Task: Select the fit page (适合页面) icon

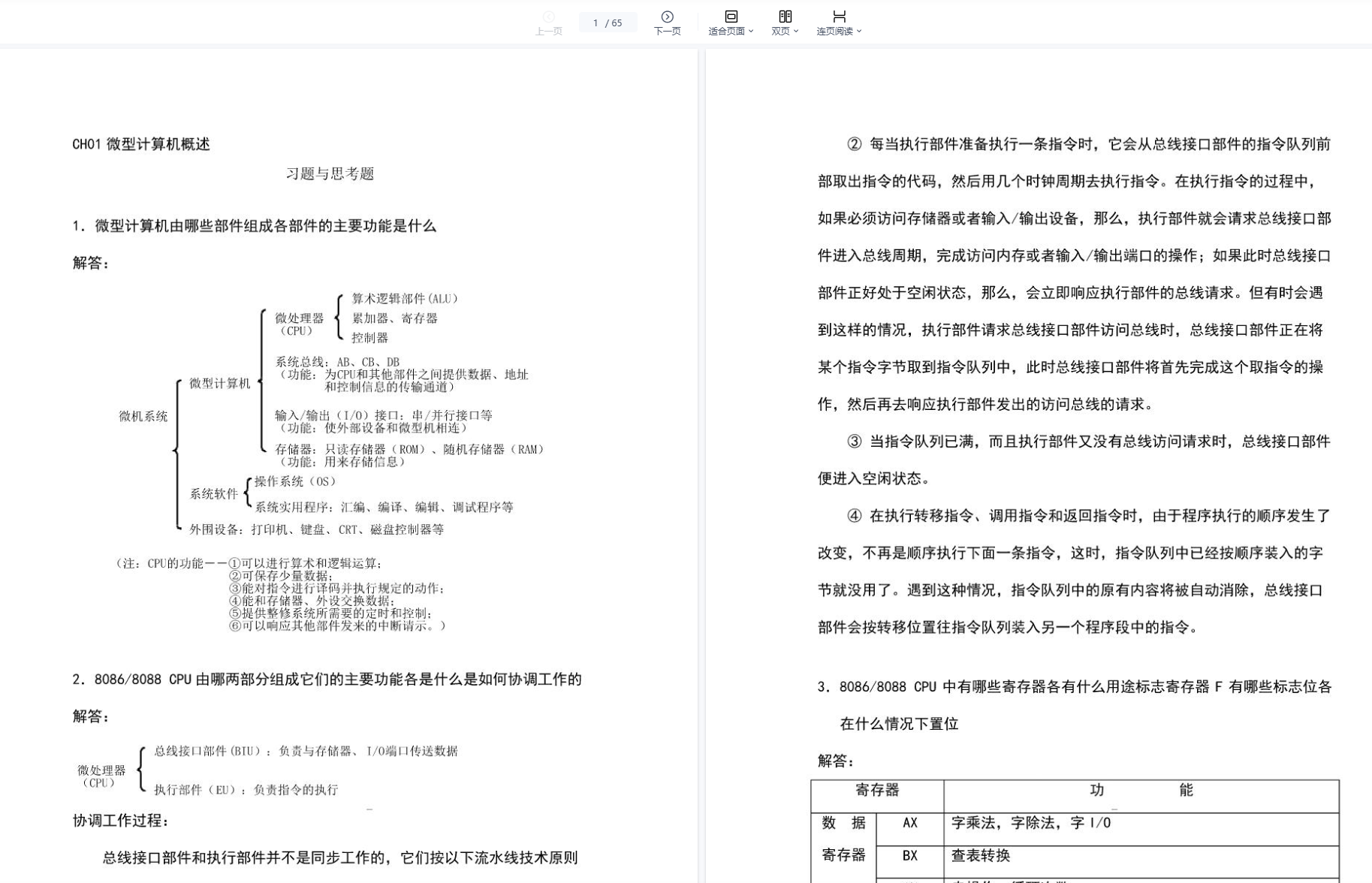Action: click(731, 17)
